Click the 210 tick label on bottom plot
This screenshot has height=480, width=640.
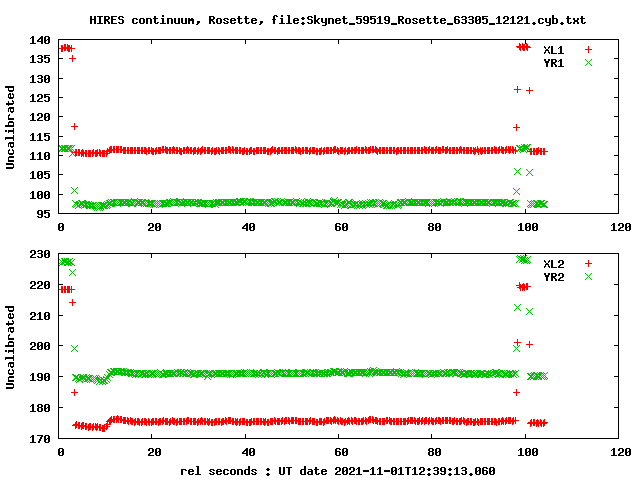40,316
